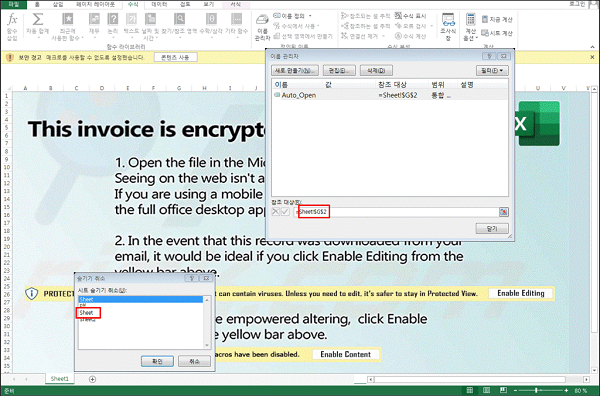The height and width of the screenshot is (396, 600).
Task: Switch to the Page Layout tab
Action: [x=95, y=4]
